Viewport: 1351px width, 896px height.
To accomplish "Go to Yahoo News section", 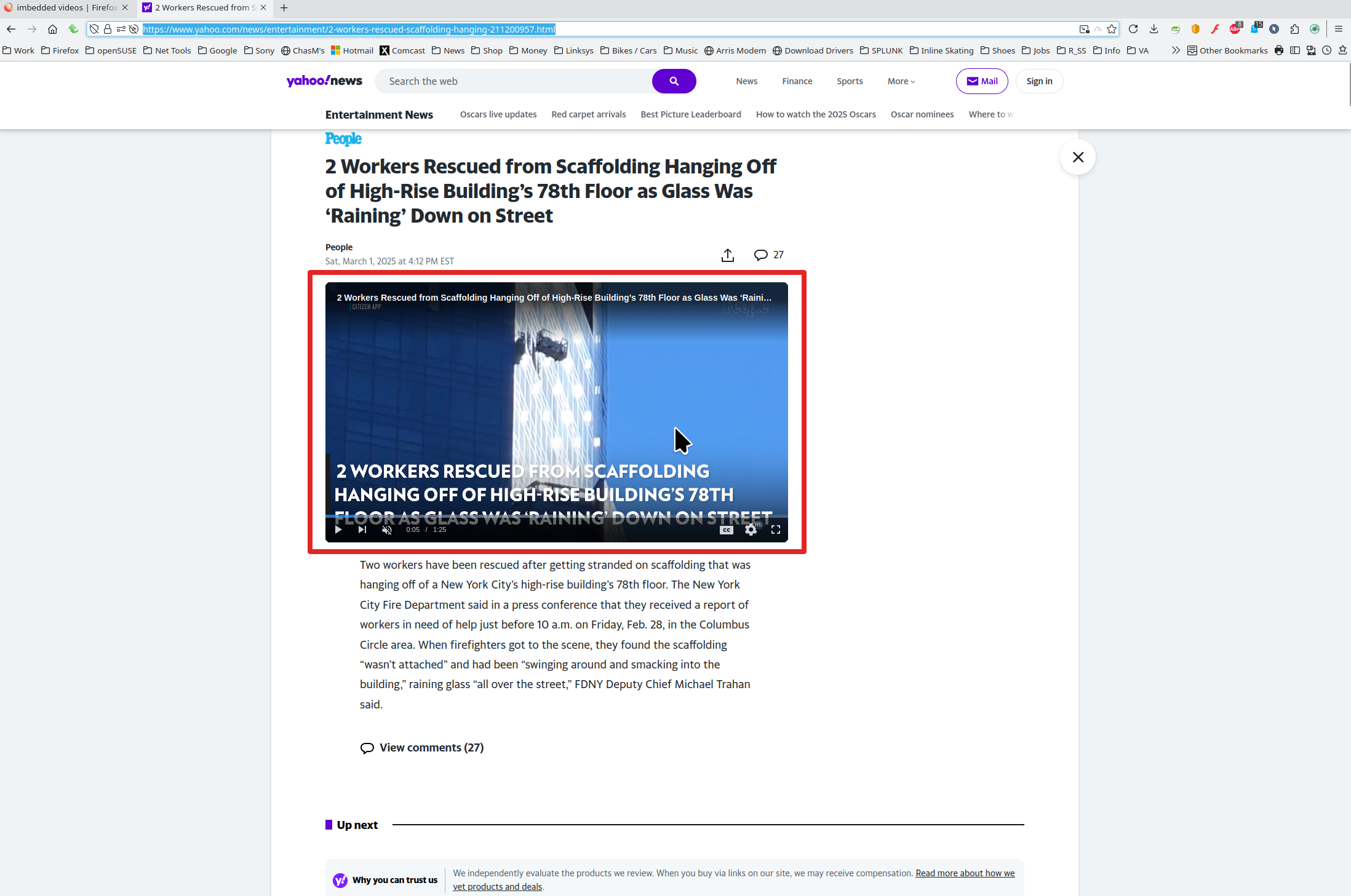I will click(x=747, y=81).
